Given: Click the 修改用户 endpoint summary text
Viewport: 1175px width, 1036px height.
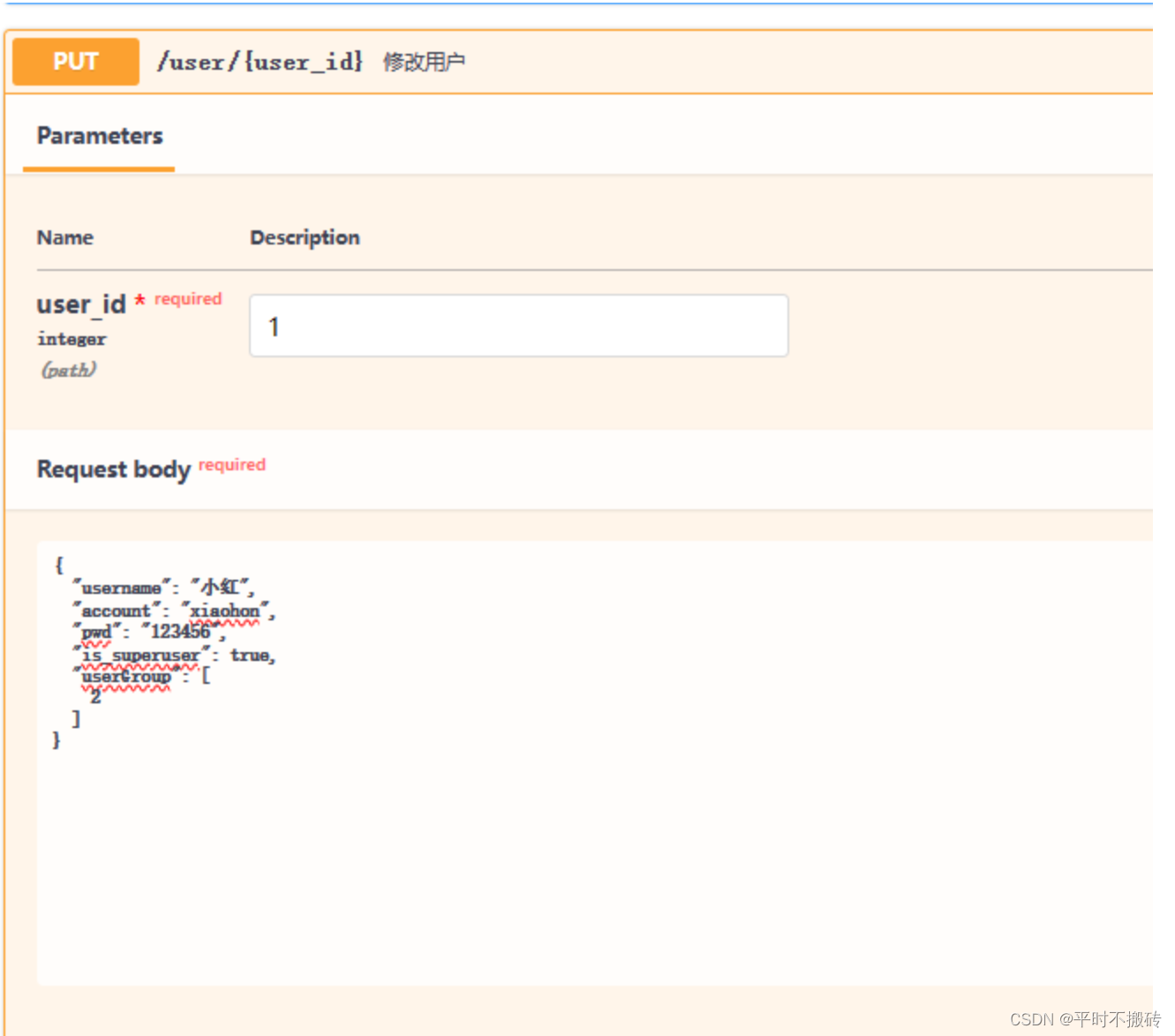Looking at the screenshot, I should coord(425,62).
